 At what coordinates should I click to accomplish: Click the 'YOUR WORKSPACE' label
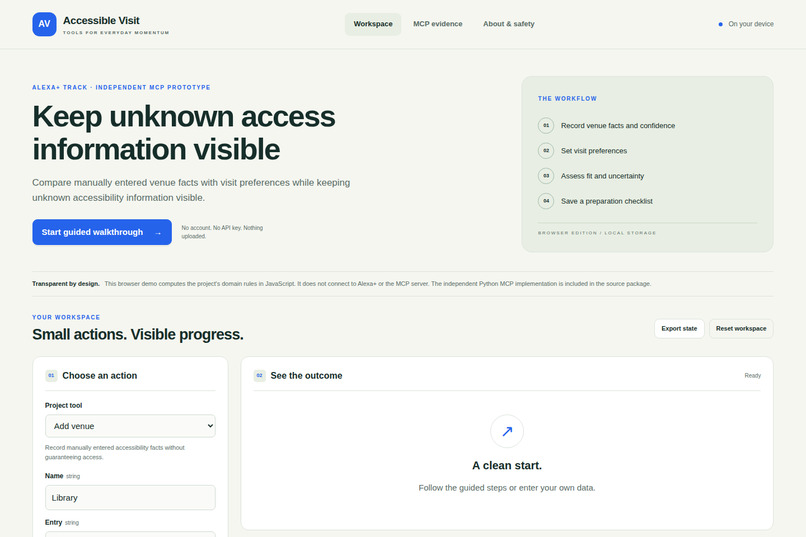(x=66, y=318)
